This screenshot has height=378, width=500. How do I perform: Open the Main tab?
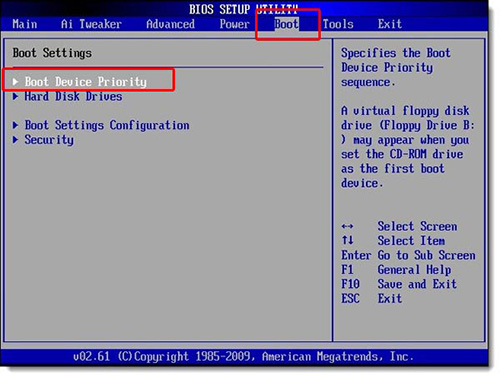(x=25, y=24)
